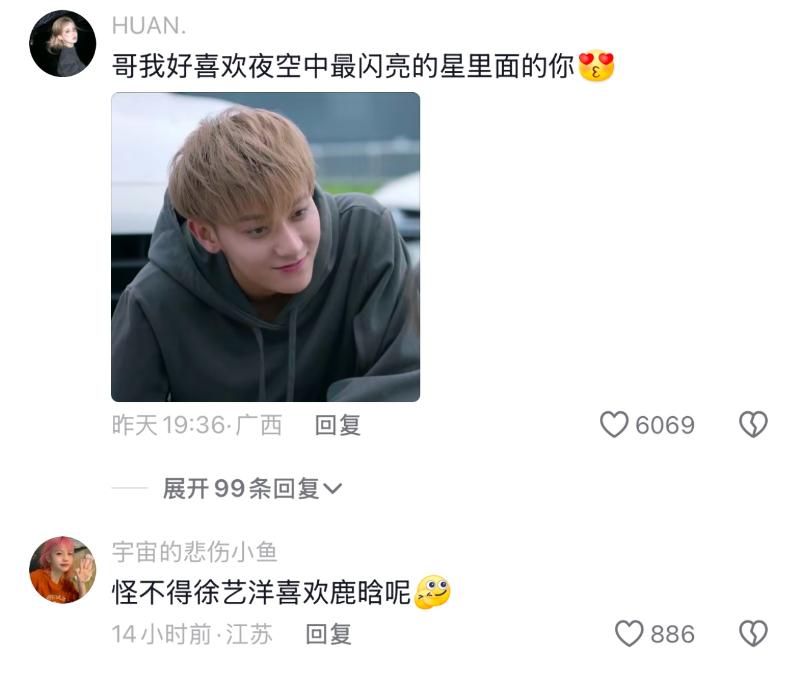Viewport: 800px width, 674px height.
Task: Dislike HUAN.'s comment via broken heart icon
Action: coord(753,425)
